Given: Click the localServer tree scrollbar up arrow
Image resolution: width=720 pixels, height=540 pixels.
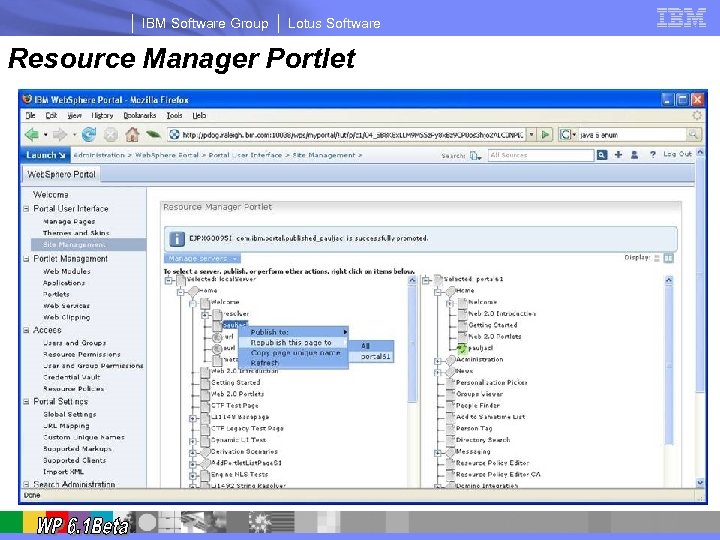Looking at the screenshot, I should [x=412, y=281].
